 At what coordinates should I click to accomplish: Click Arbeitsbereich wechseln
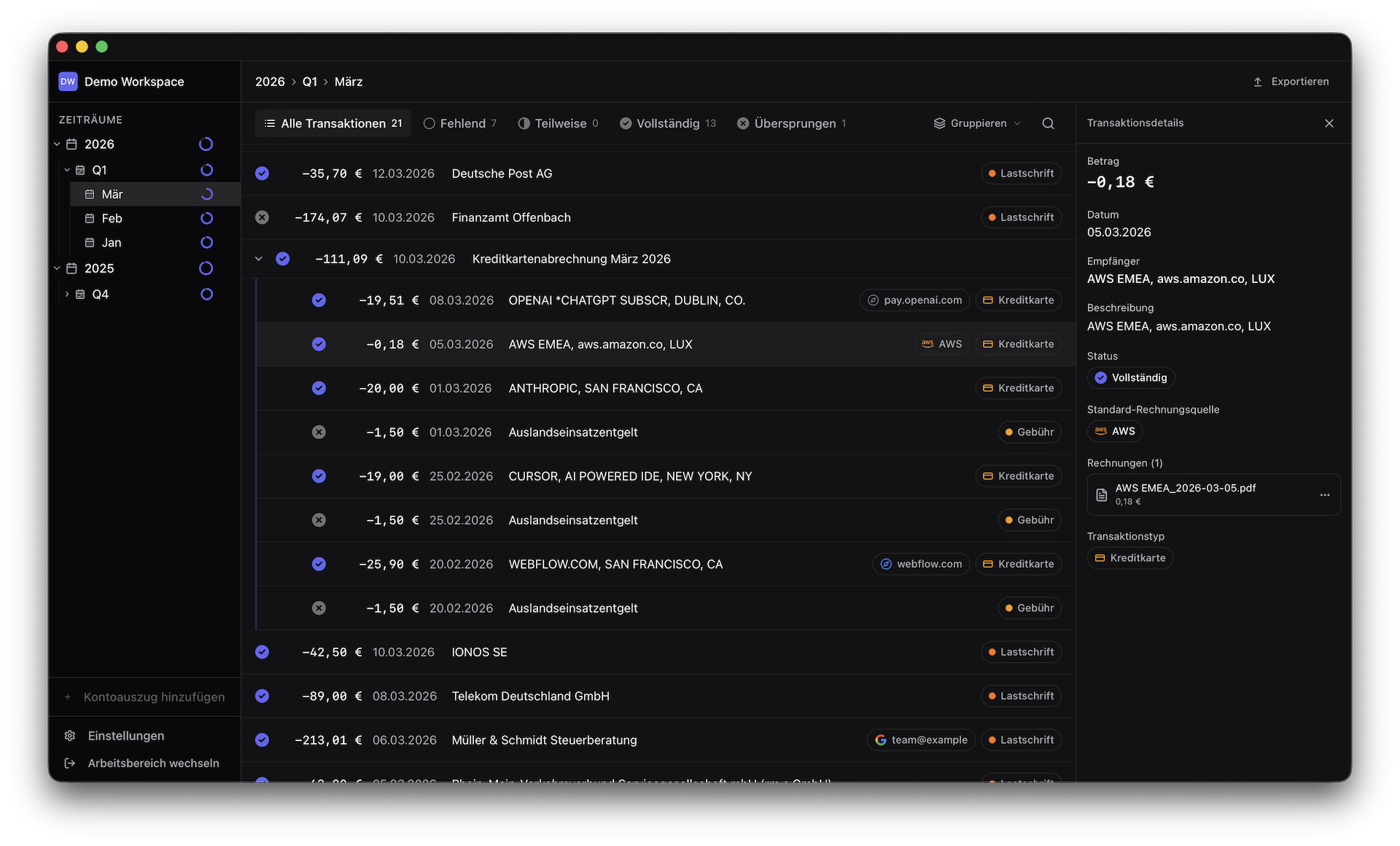point(144,763)
